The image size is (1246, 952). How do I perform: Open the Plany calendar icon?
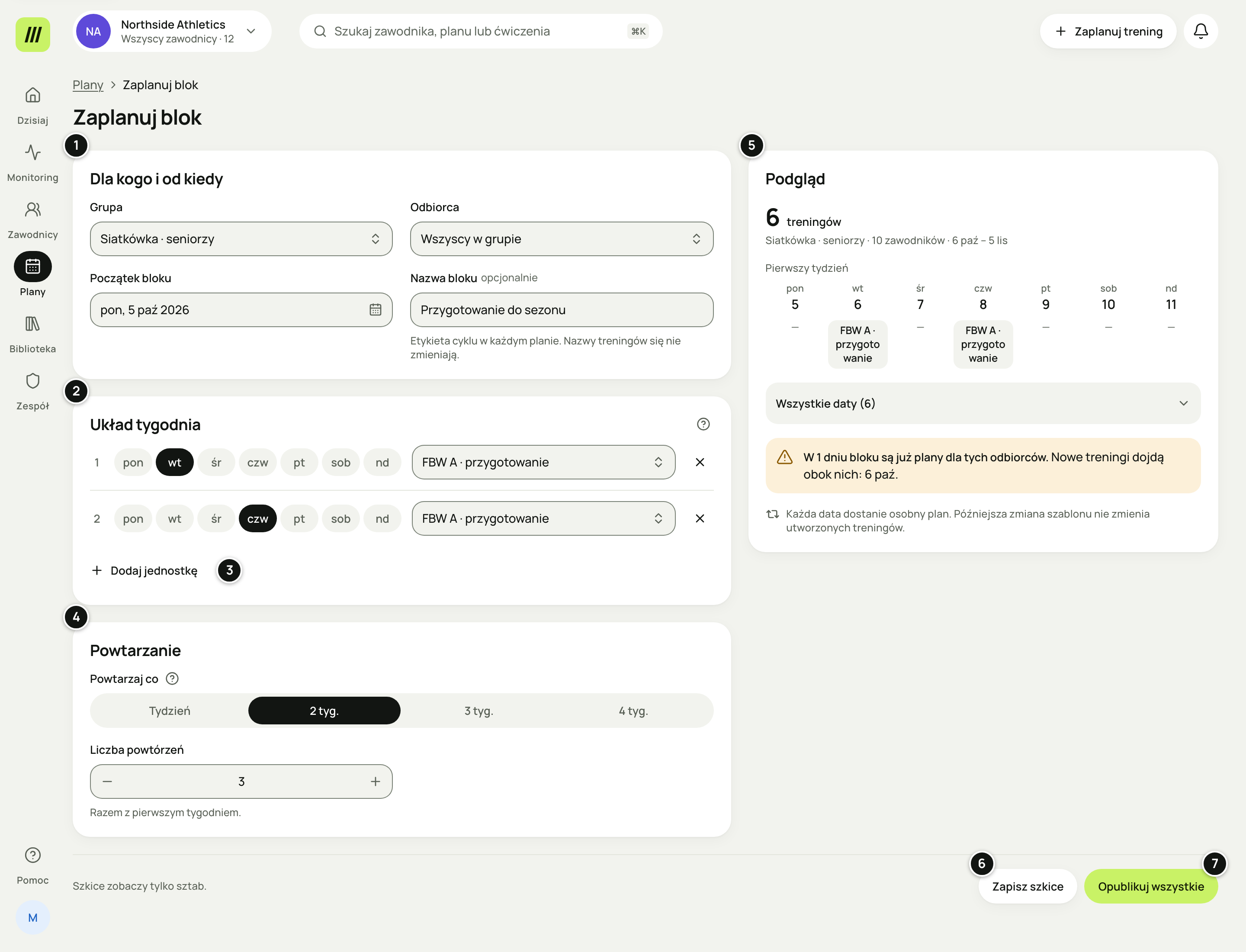[32, 266]
